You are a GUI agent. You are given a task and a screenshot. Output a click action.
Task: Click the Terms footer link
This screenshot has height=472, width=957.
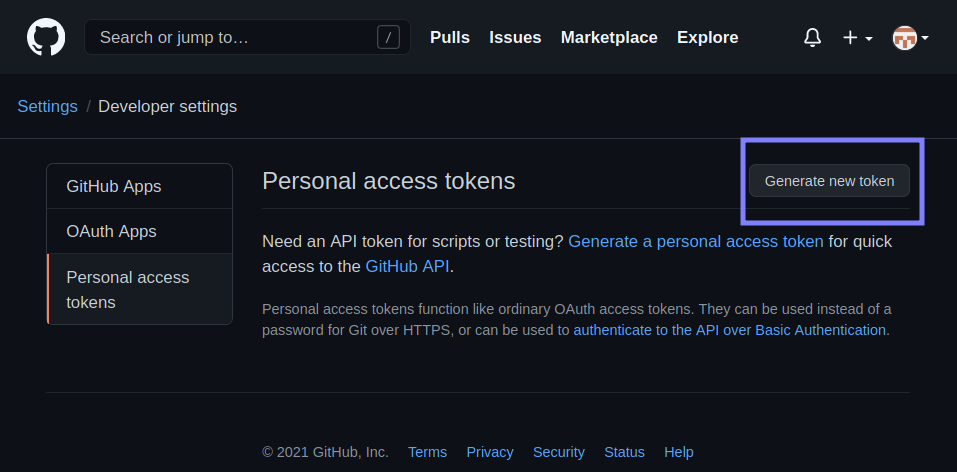pos(427,452)
